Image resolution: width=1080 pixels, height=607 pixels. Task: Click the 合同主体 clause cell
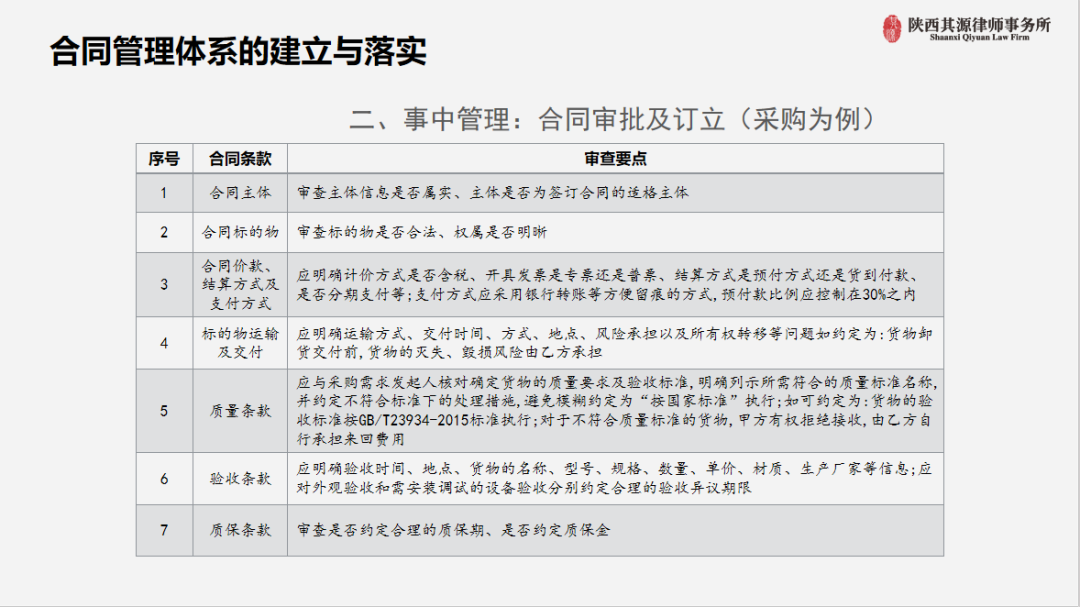(x=240, y=193)
